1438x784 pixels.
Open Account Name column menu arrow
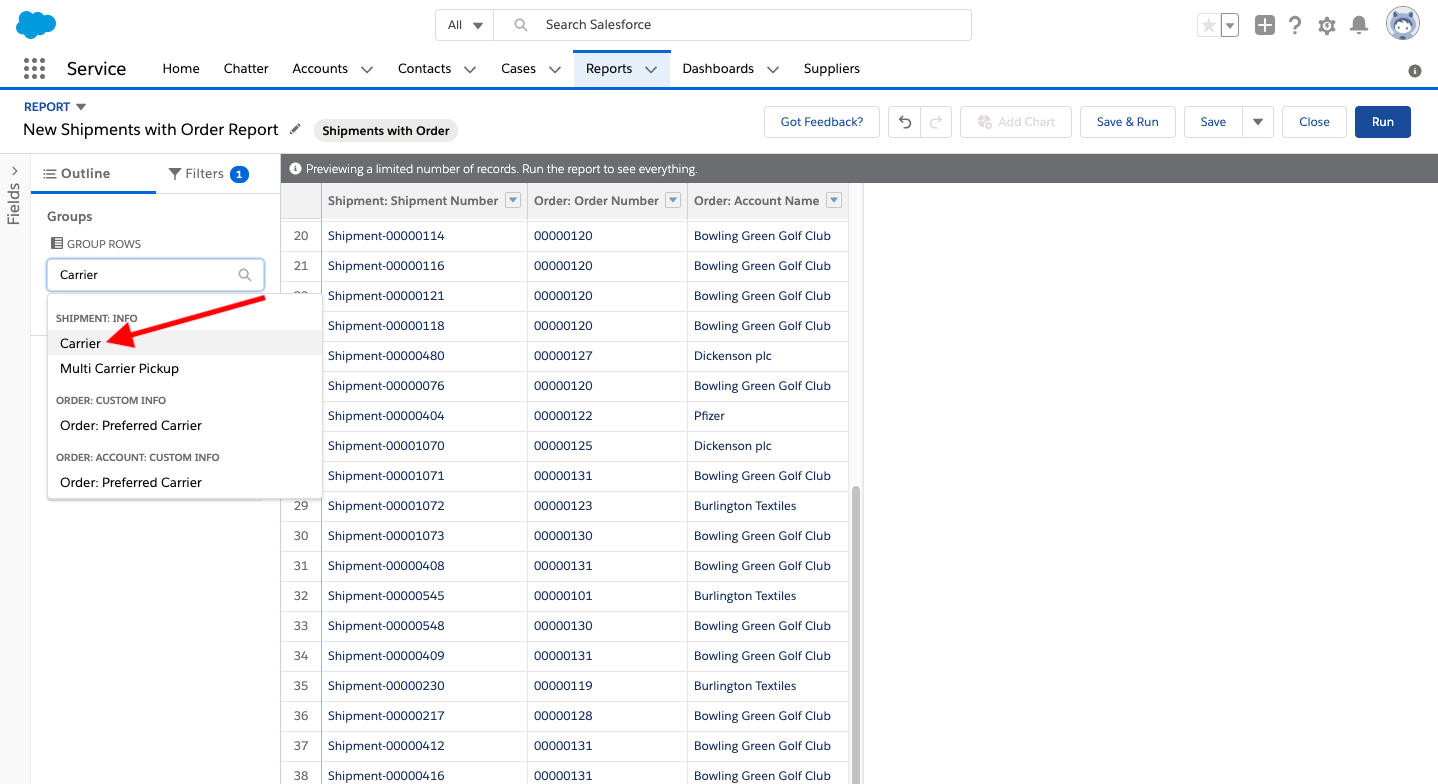(x=833, y=200)
